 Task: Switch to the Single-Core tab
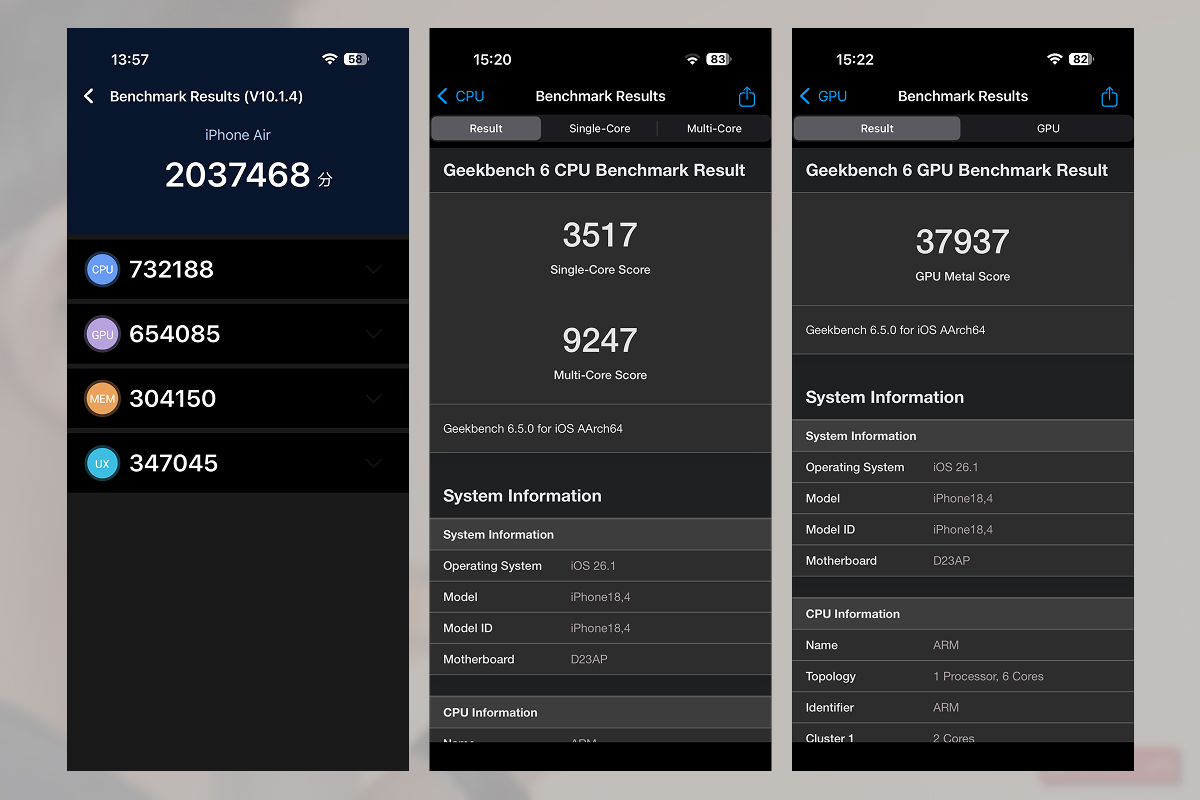click(600, 128)
